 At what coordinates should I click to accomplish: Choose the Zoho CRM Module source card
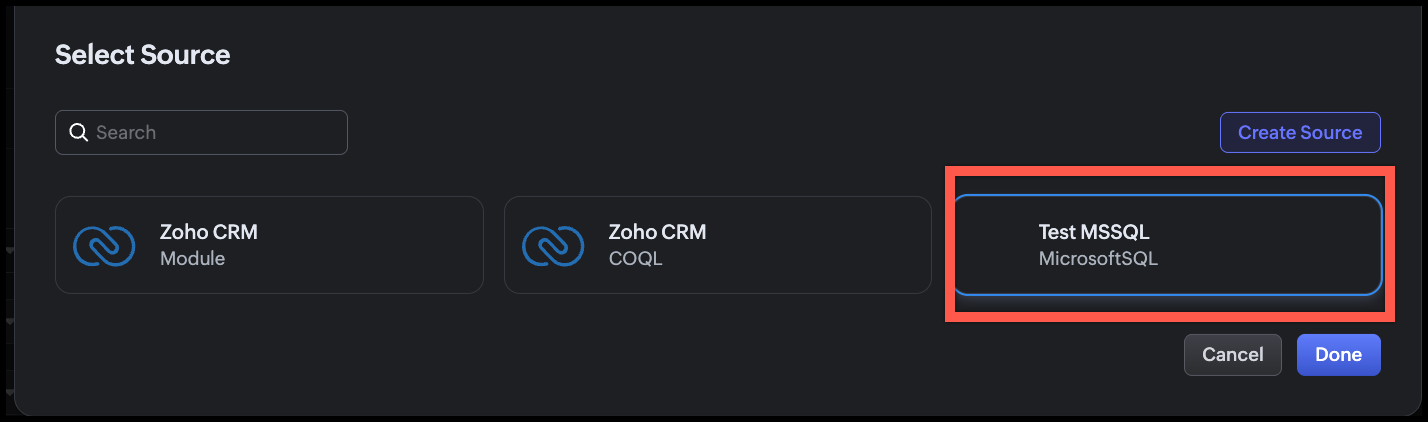(x=269, y=245)
